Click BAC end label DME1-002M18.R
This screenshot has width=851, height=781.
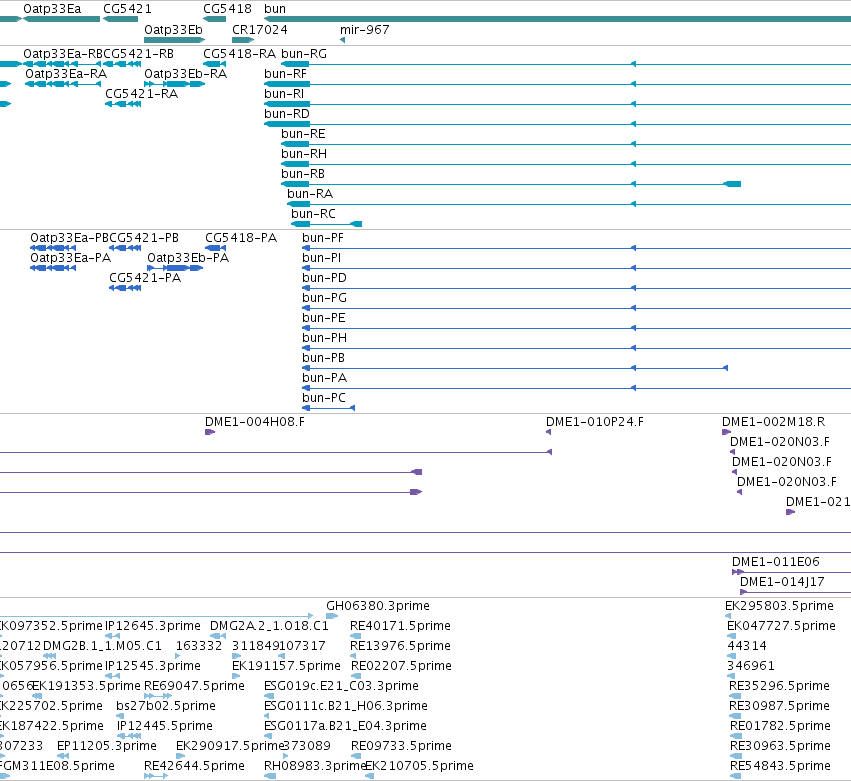tap(773, 422)
